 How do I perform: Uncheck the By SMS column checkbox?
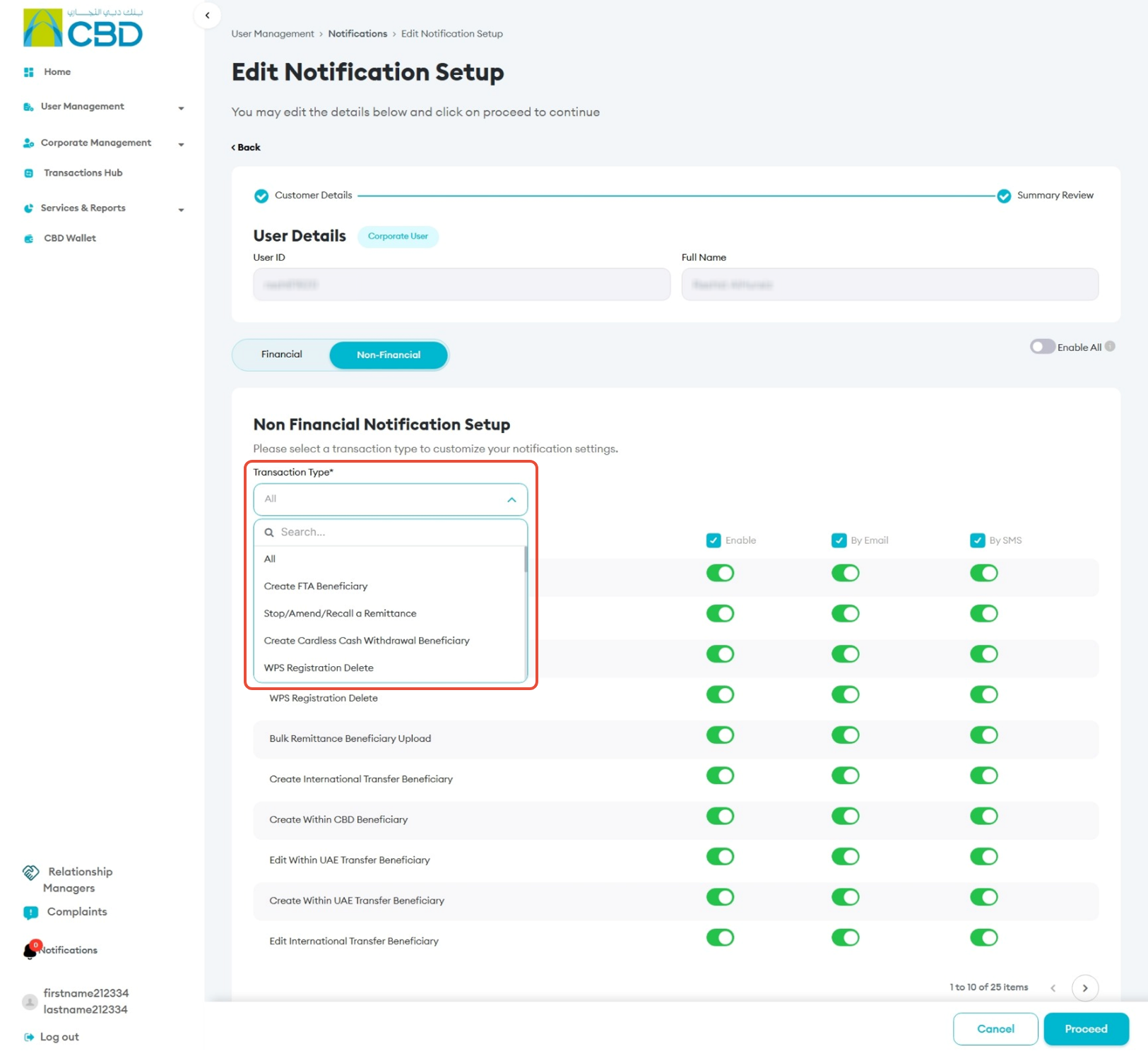[978, 540]
